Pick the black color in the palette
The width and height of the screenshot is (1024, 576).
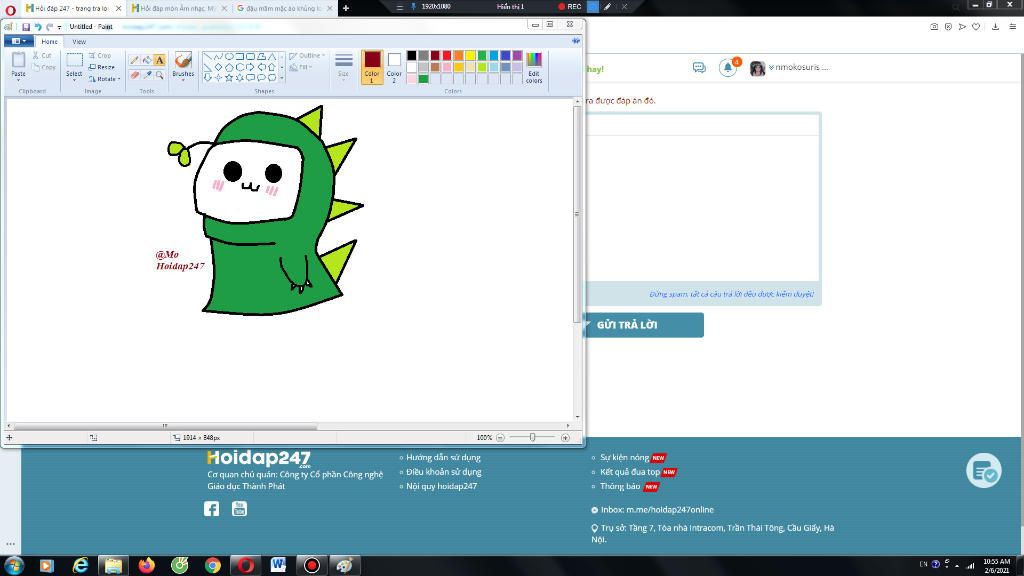click(x=411, y=56)
